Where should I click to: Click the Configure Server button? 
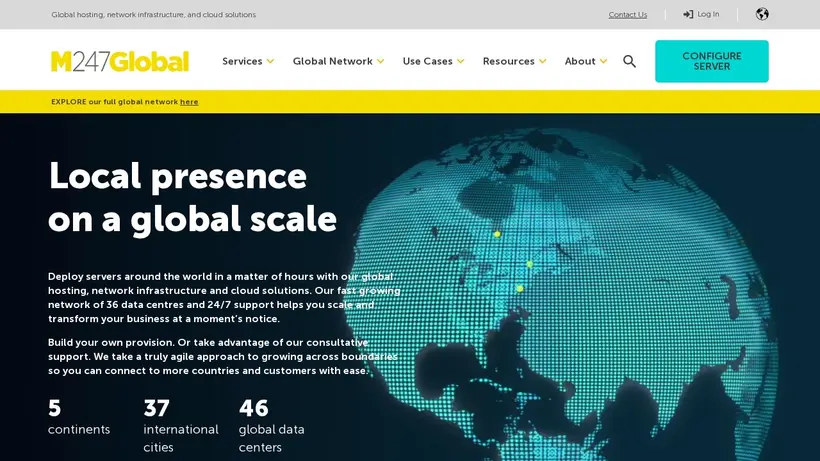point(712,61)
